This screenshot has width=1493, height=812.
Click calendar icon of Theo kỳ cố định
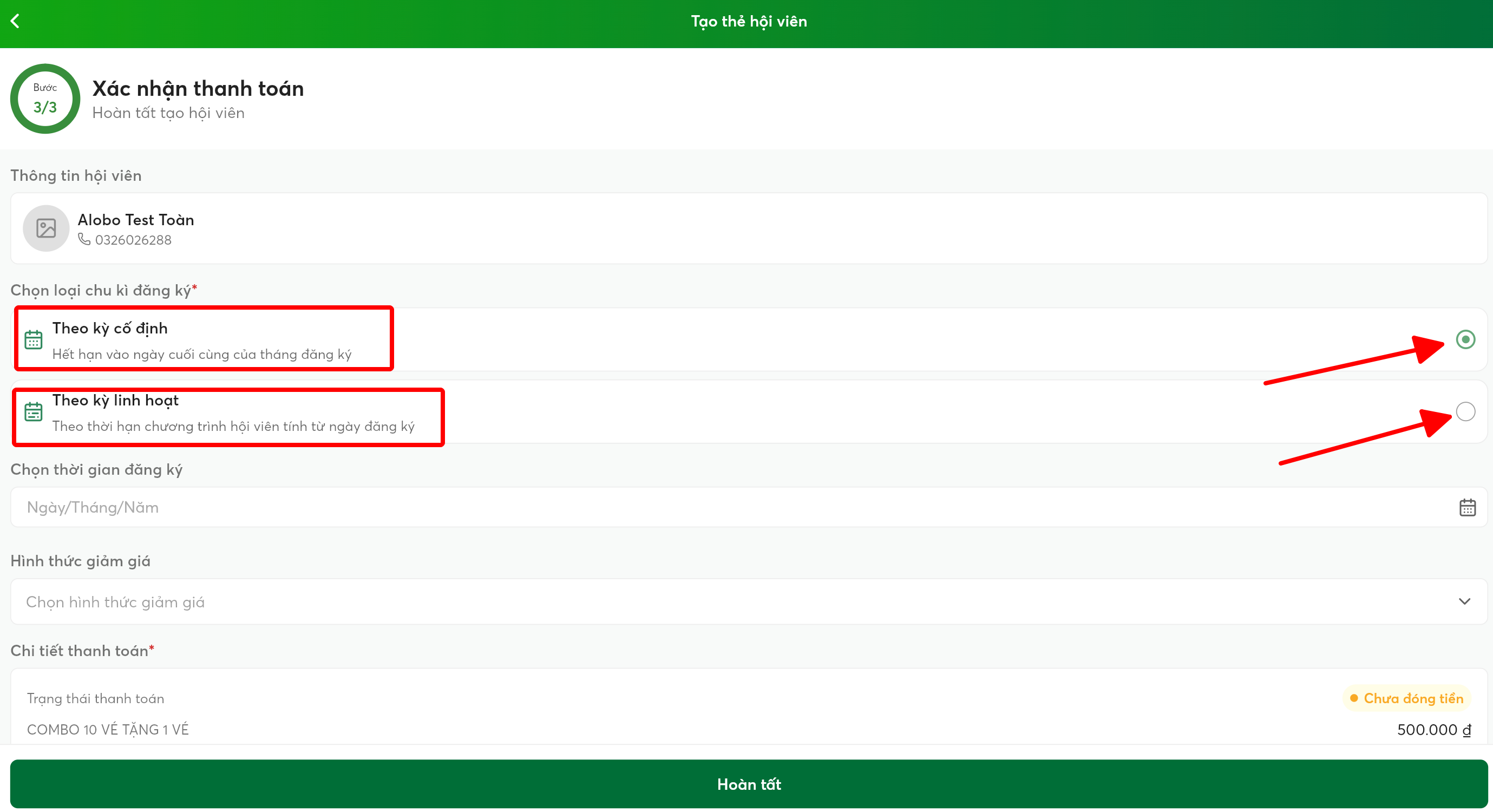click(33, 339)
